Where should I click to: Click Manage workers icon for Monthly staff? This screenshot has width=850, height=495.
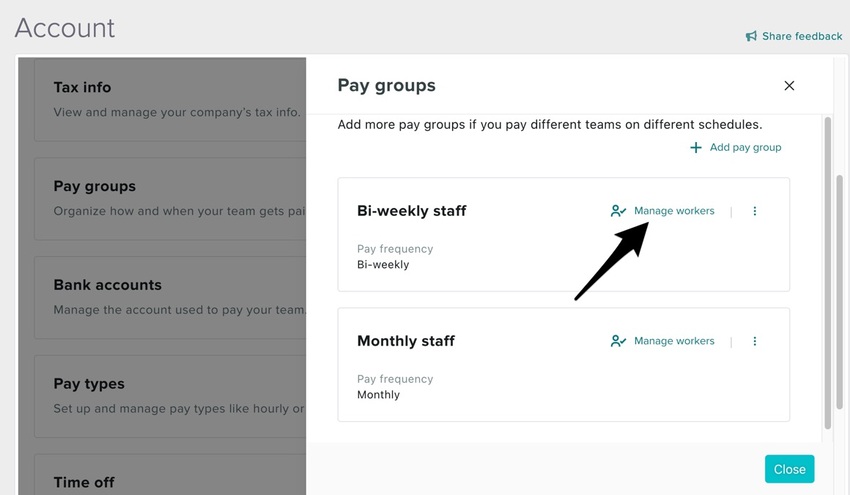click(618, 341)
